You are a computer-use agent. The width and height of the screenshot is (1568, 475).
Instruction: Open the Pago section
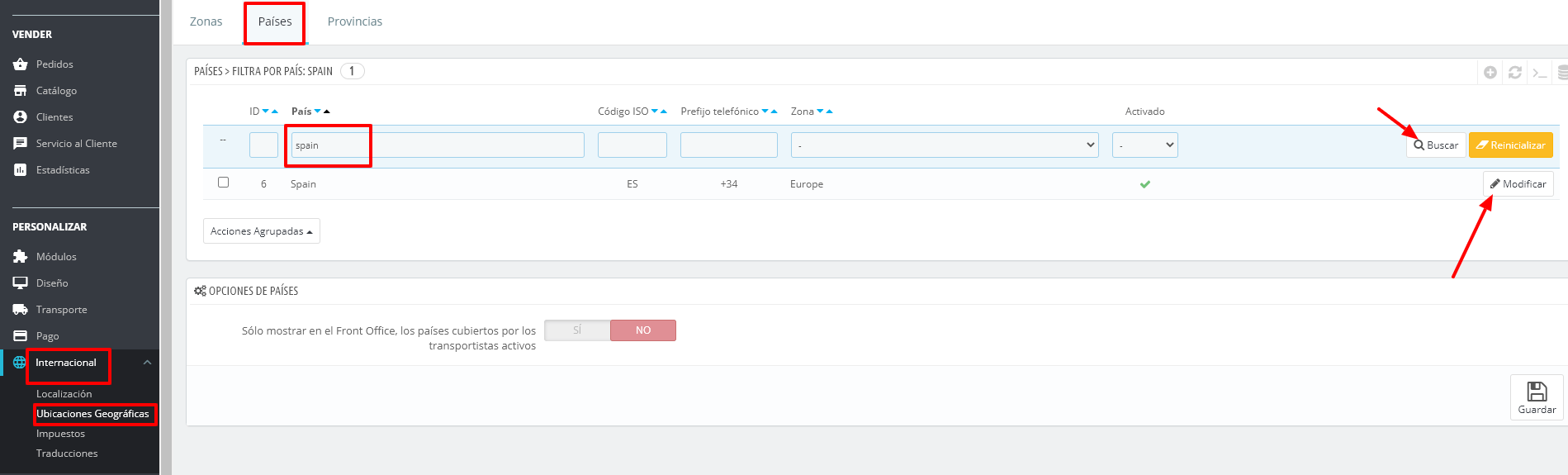click(47, 336)
